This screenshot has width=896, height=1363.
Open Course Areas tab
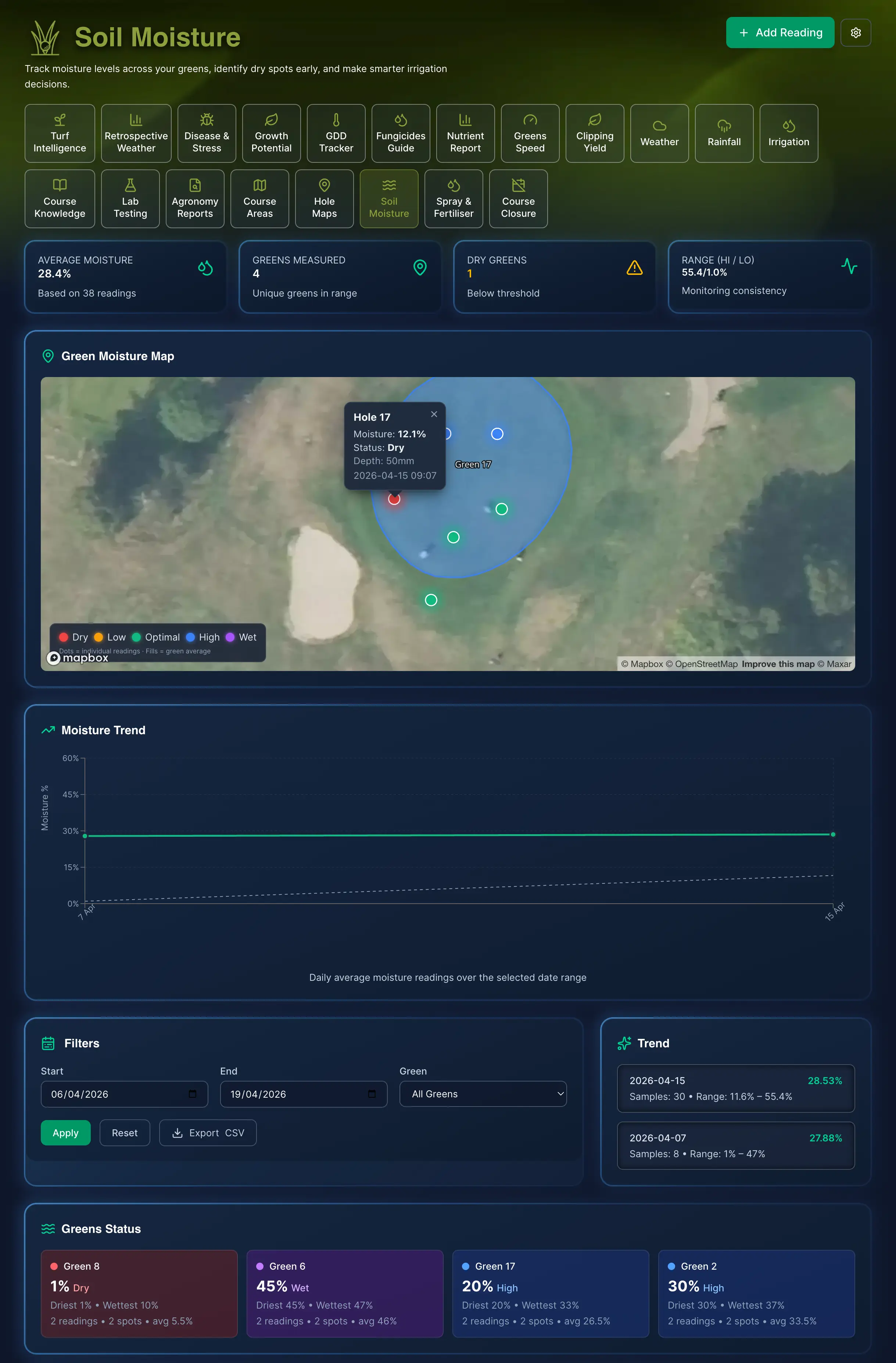click(x=260, y=199)
